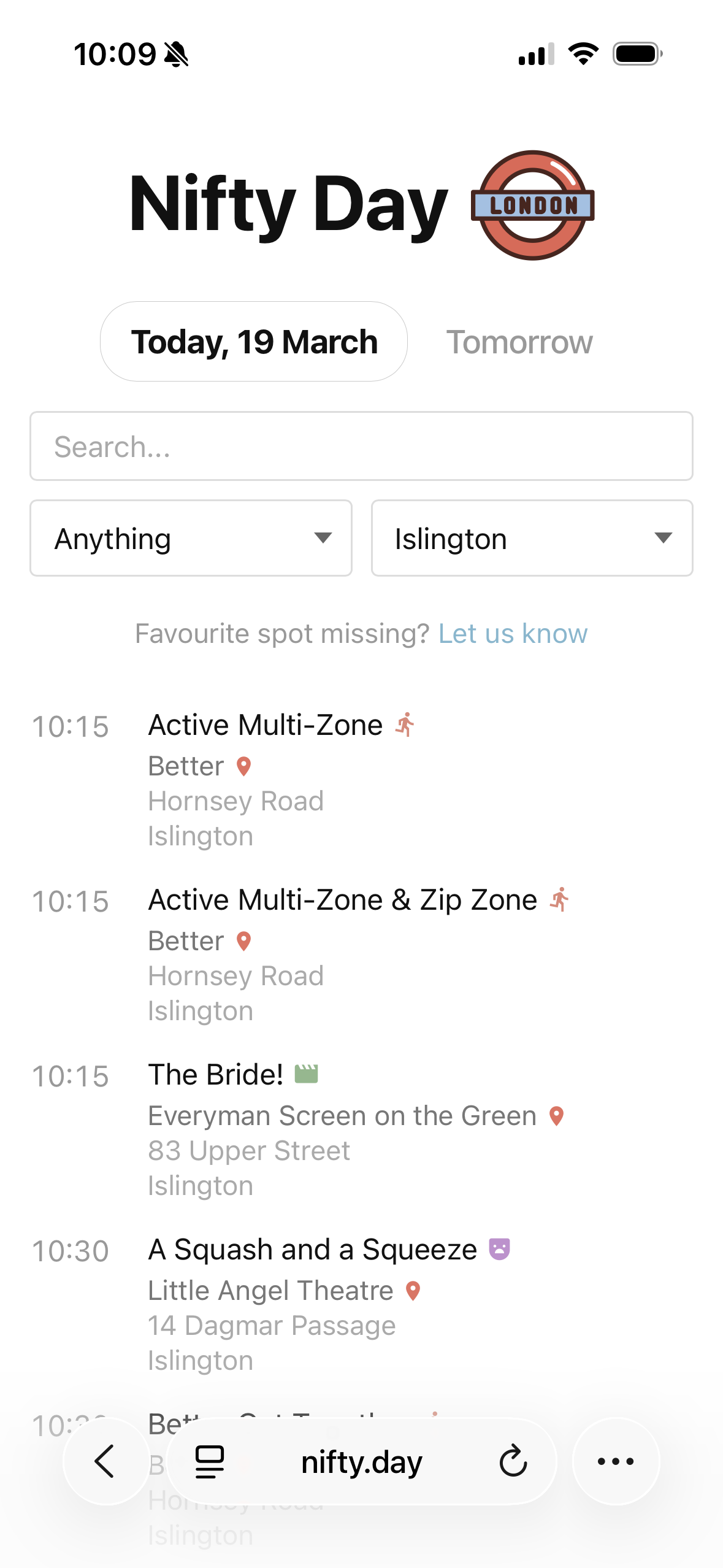Screen dimensions: 723x1568
Task: Tap the nifty.day address bar
Action: point(361,1462)
